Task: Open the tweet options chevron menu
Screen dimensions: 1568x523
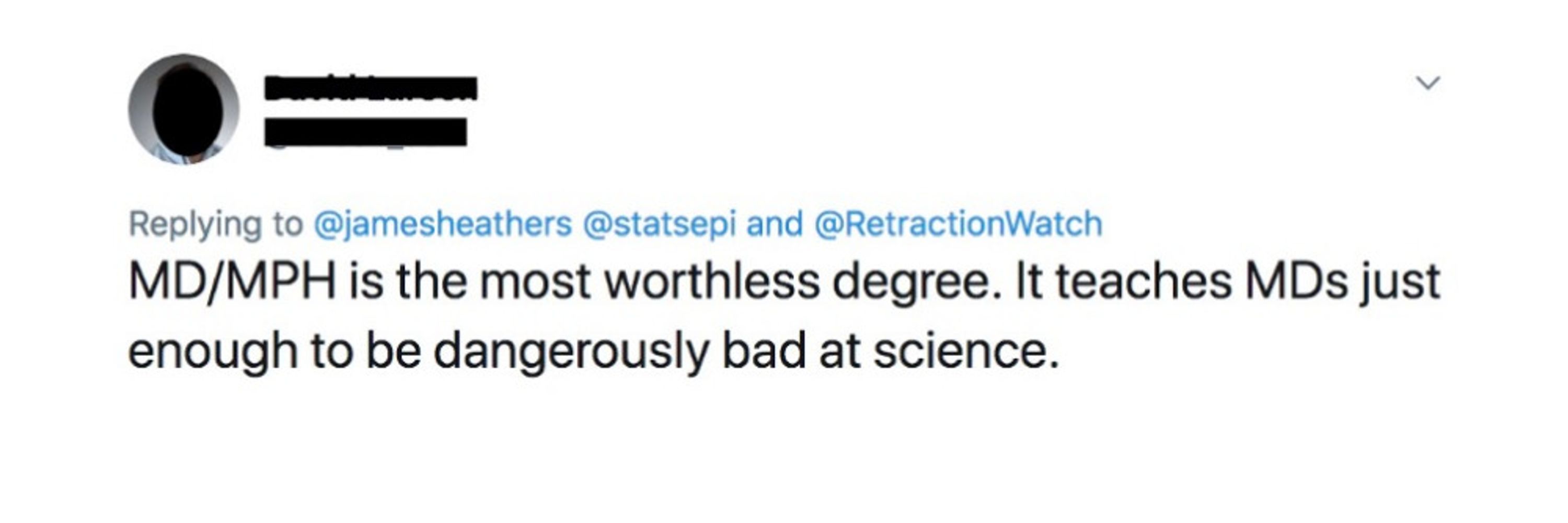Action: pos(1428,83)
